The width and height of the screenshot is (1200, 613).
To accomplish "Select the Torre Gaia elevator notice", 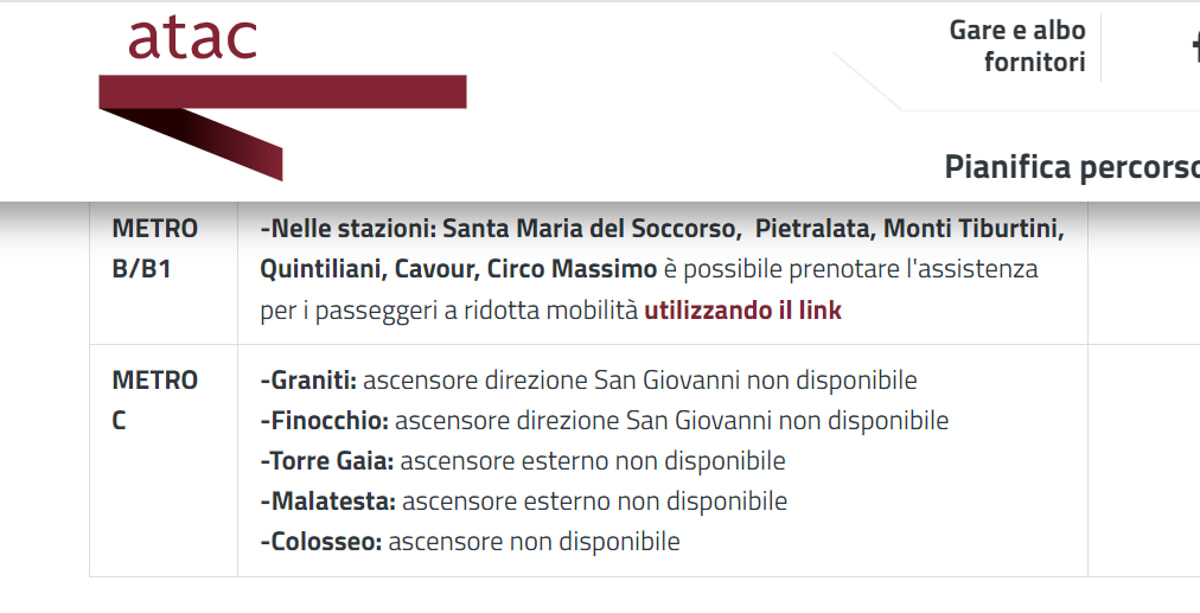I will click(x=520, y=460).
